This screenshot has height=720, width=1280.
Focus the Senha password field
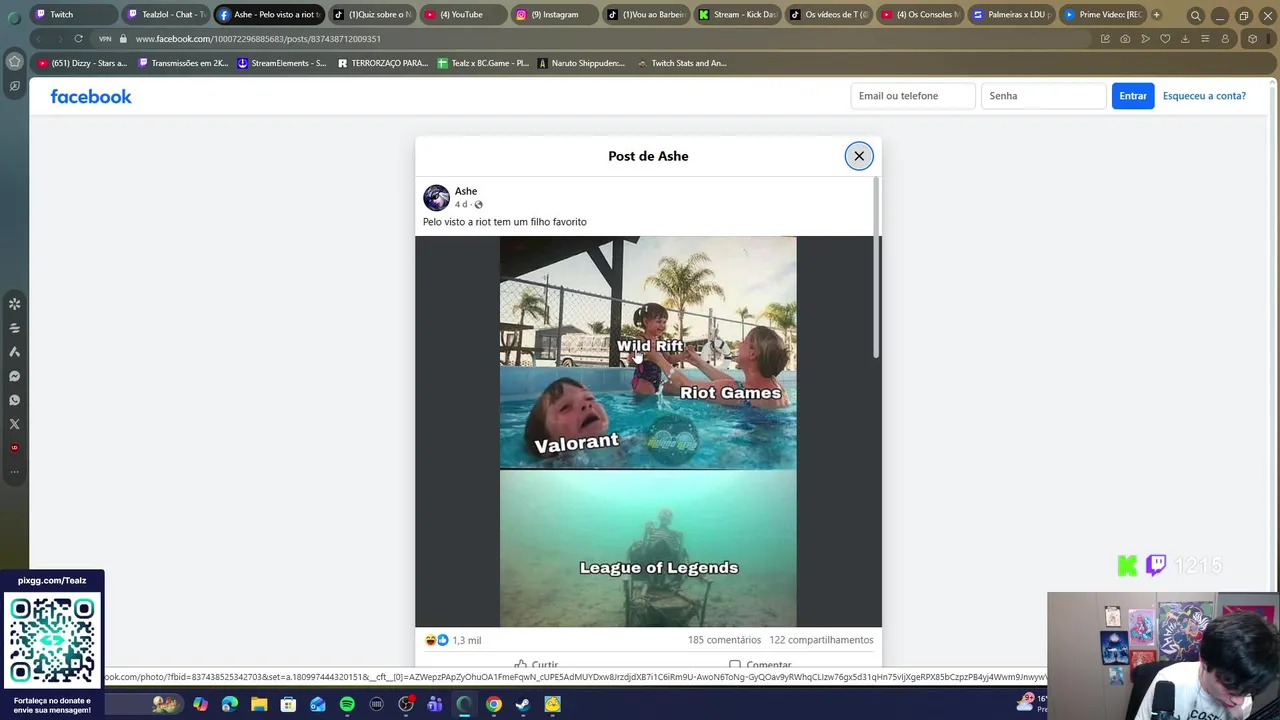(x=1043, y=96)
